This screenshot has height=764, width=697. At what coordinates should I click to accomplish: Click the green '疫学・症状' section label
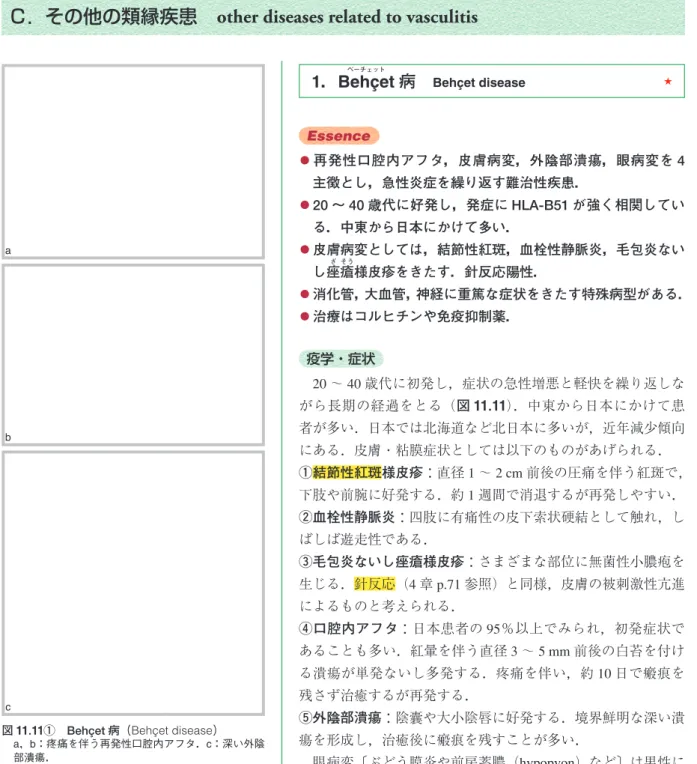point(341,359)
